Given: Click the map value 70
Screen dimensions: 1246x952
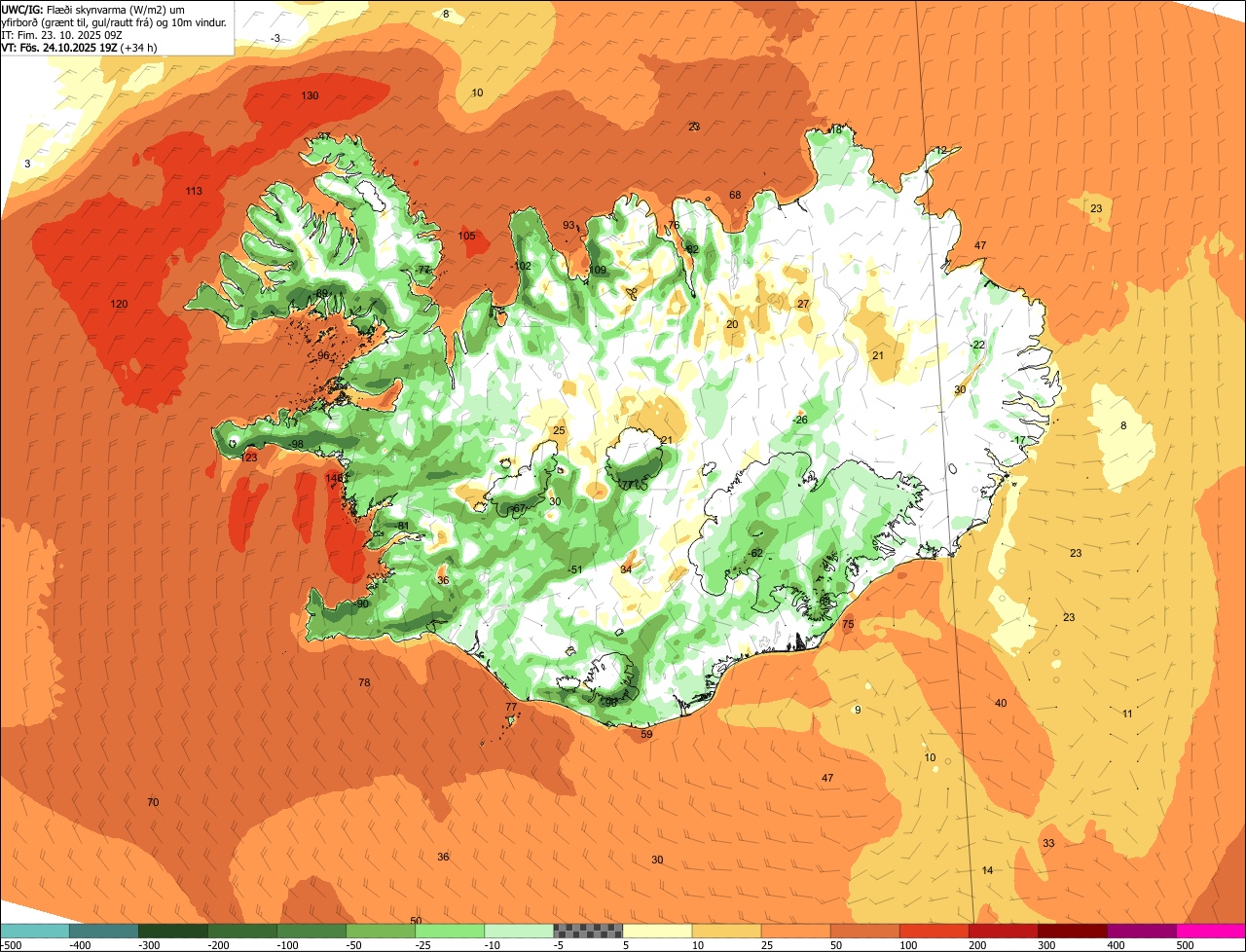Looking at the screenshot, I should tap(153, 802).
